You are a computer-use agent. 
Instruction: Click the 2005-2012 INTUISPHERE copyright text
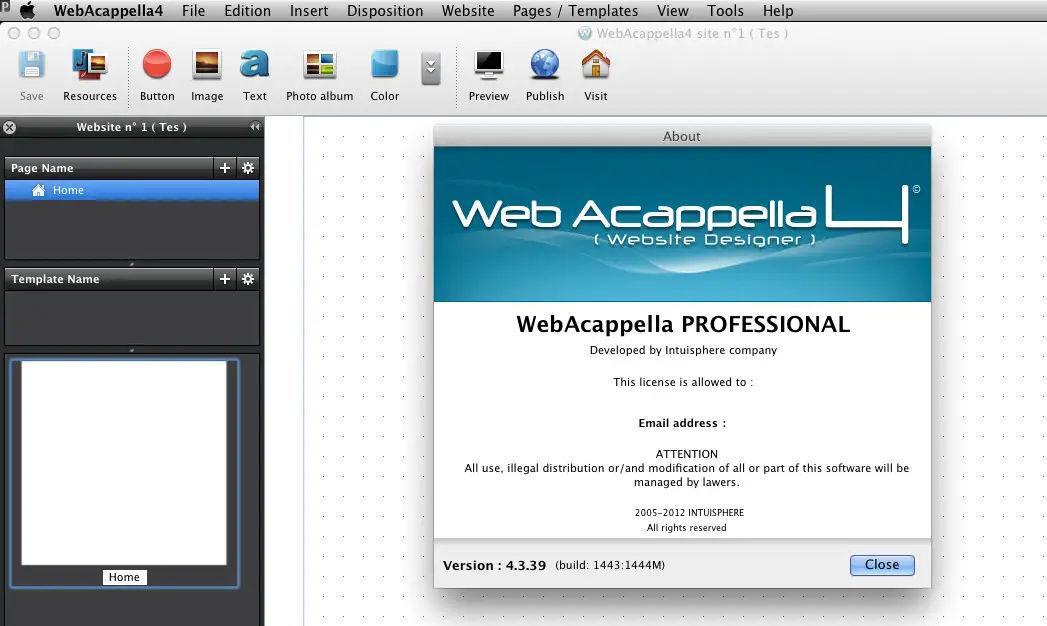coord(689,513)
